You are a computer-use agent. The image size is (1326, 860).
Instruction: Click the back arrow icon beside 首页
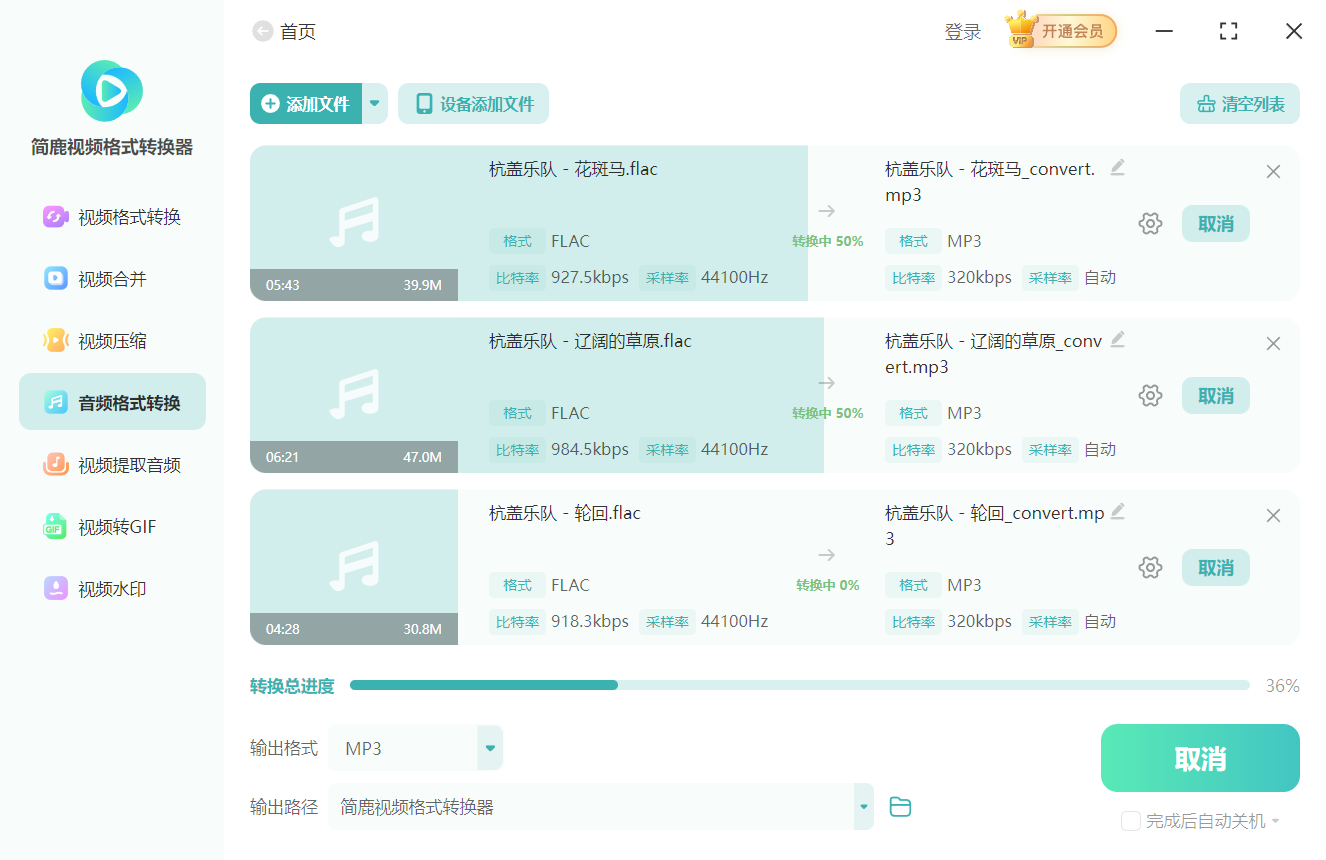tap(262, 32)
